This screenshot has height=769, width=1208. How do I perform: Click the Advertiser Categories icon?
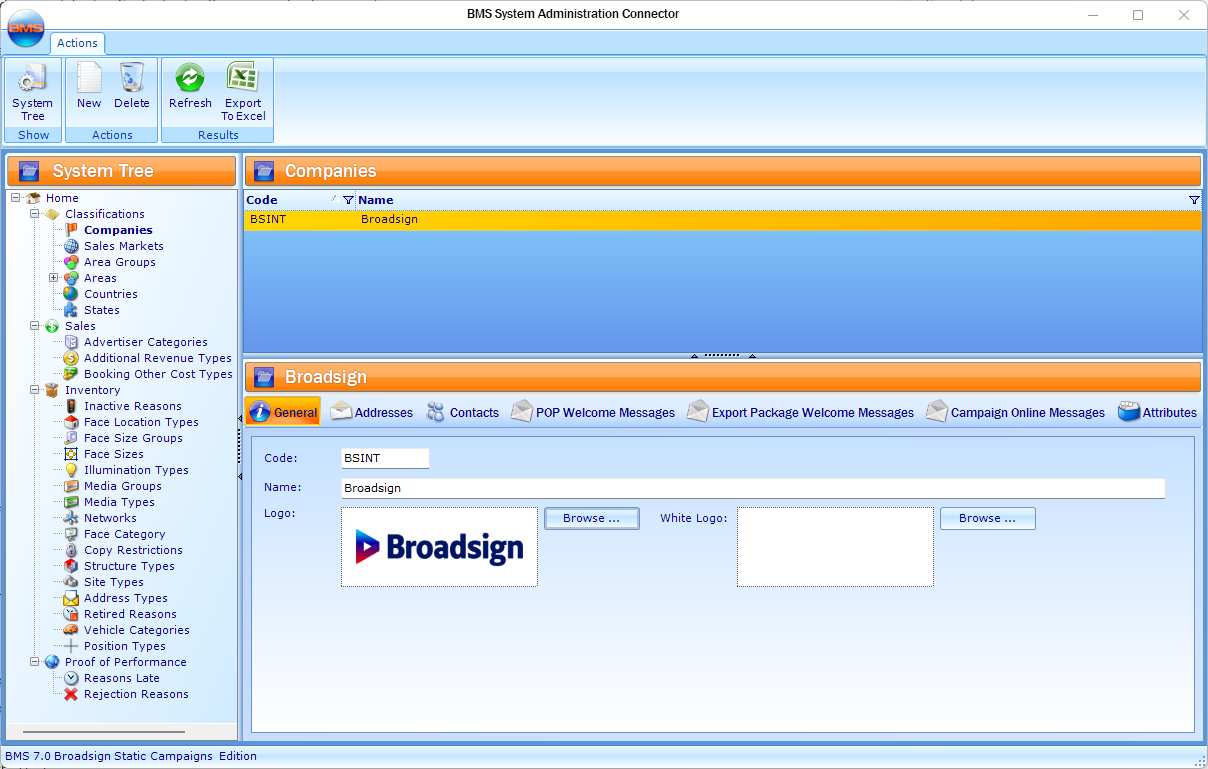pyautogui.click(x=71, y=342)
